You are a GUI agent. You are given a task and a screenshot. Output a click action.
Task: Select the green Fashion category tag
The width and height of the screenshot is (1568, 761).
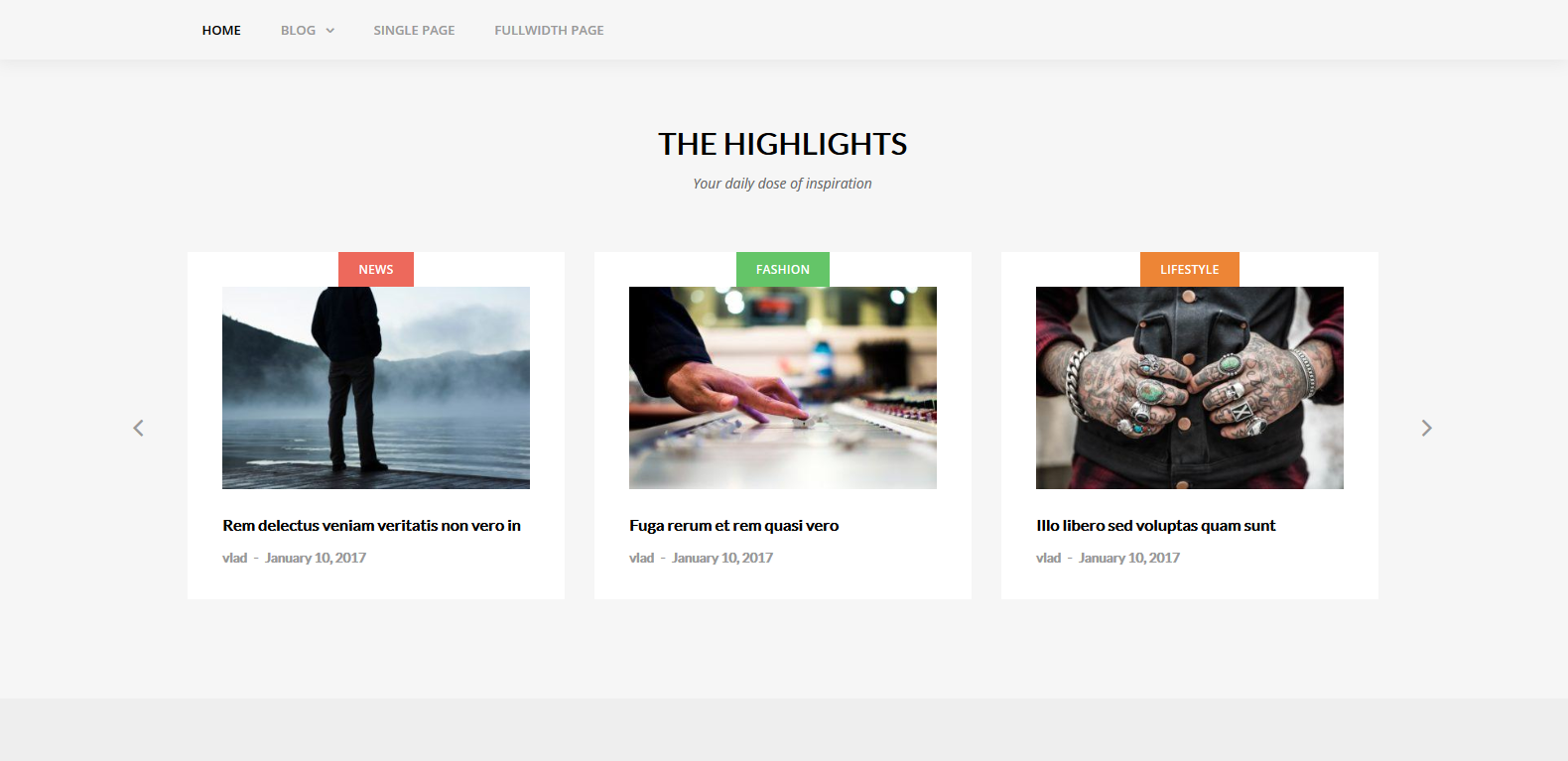pyautogui.click(x=783, y=269)
